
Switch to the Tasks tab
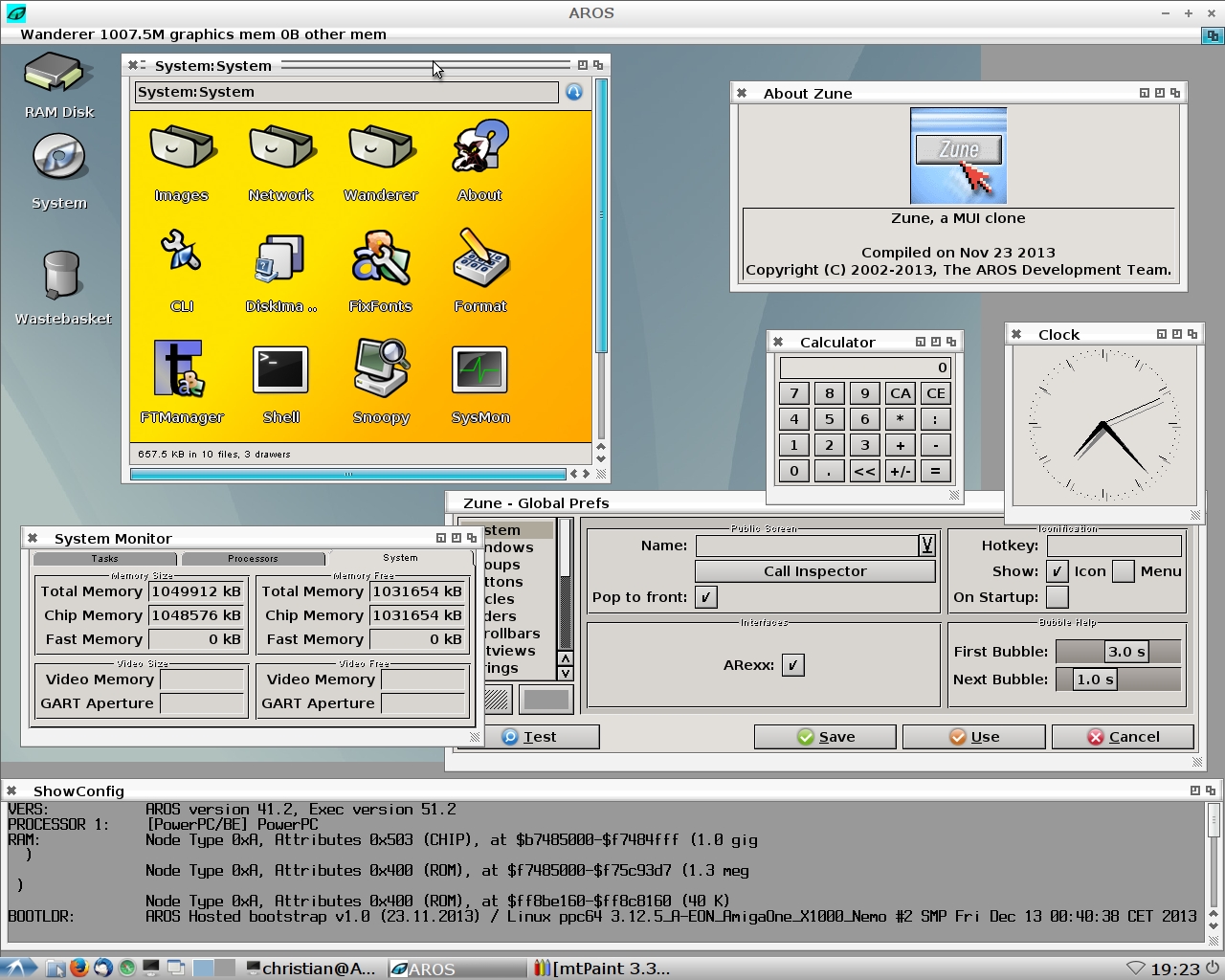(x=105, y=558)
